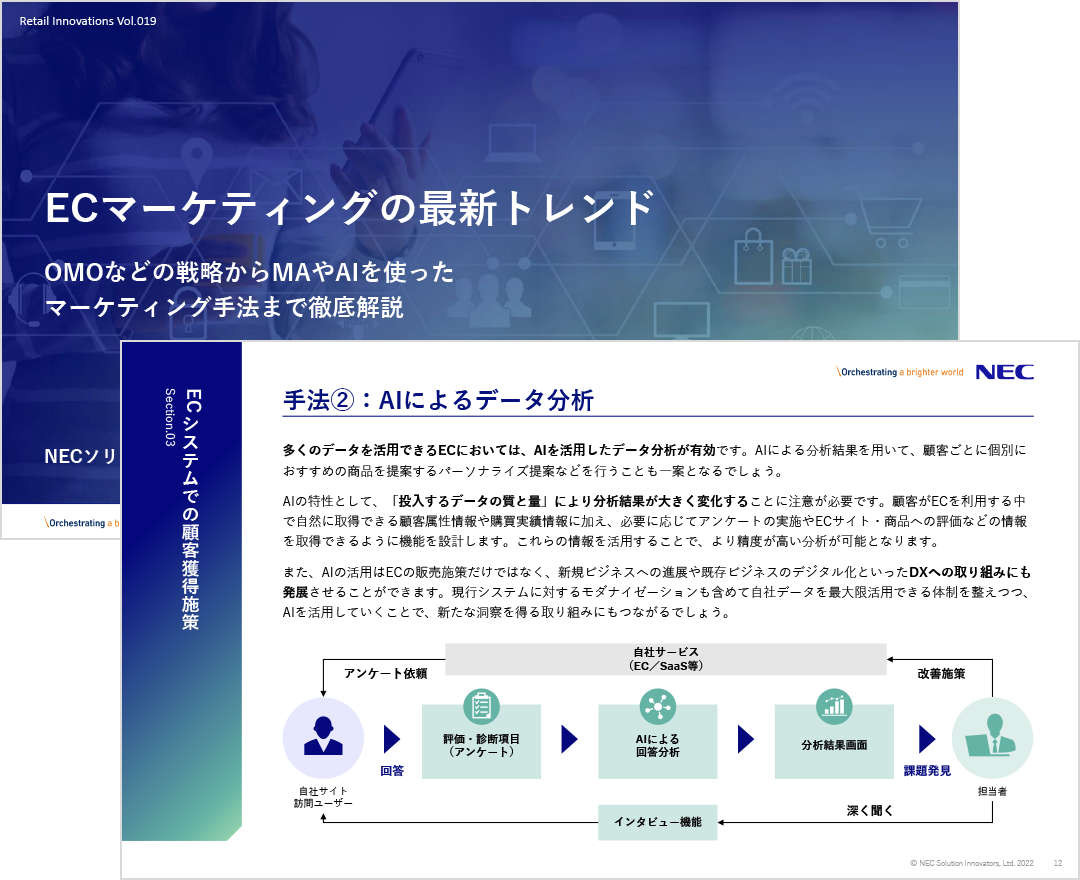Click the 深く聞く label
Image resolution: width=1080 pixels, height=880 pixels.
[x=870, y=810]
